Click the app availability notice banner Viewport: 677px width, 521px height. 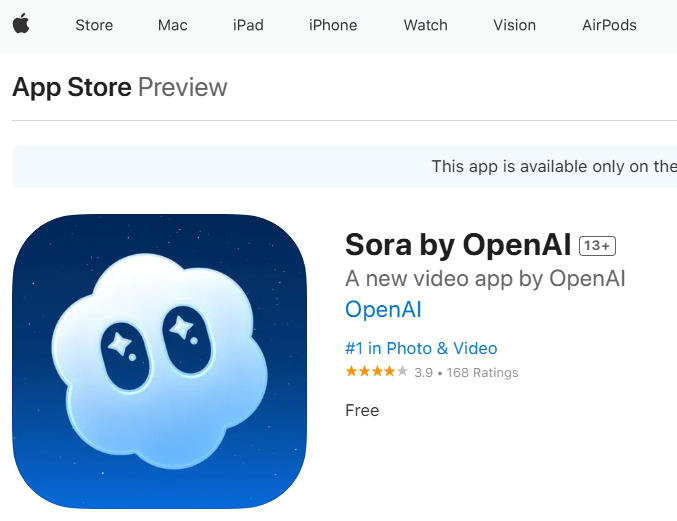coord(345,167)
